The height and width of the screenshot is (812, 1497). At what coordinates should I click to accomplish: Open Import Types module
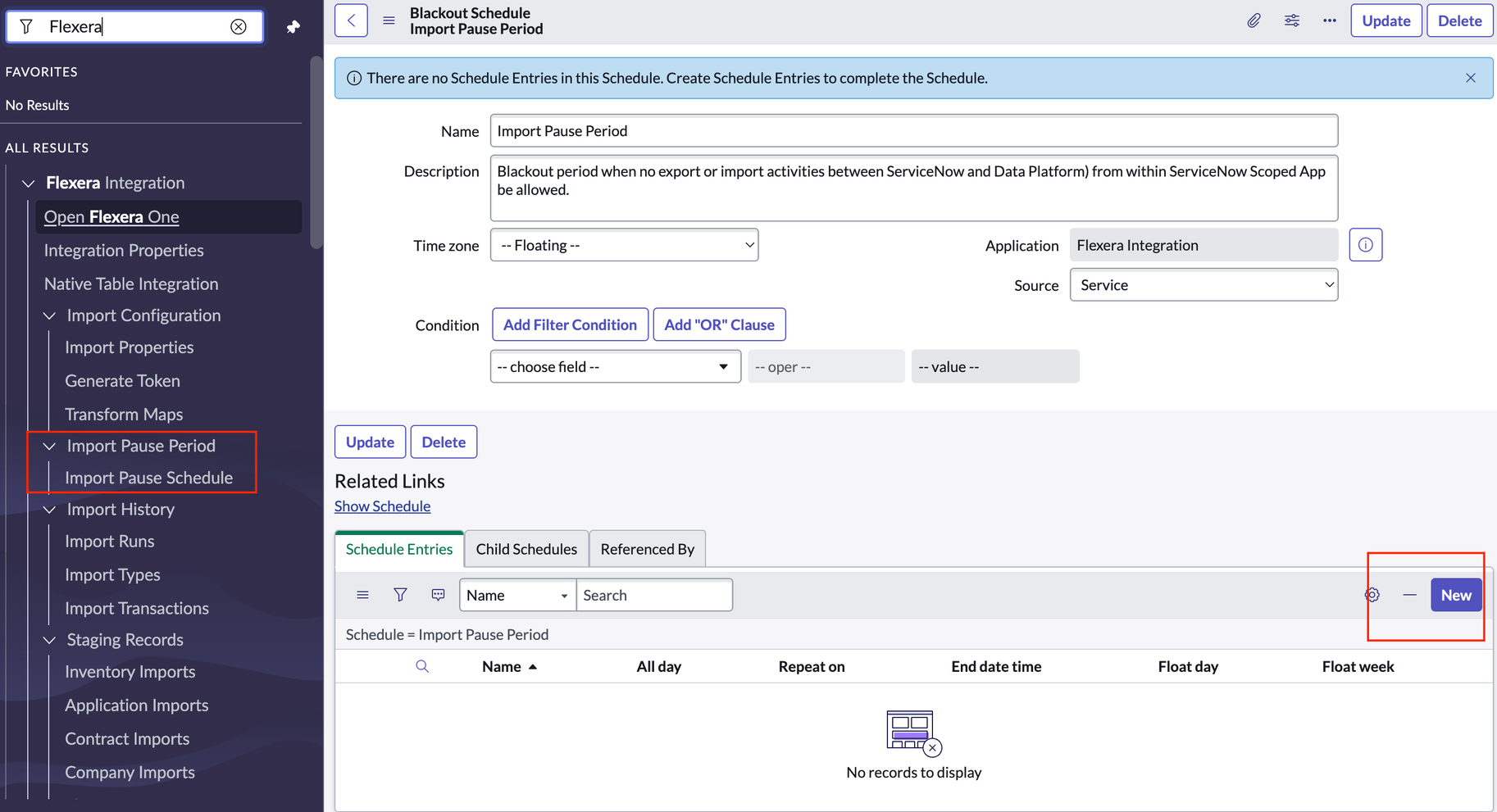[112, 575]
